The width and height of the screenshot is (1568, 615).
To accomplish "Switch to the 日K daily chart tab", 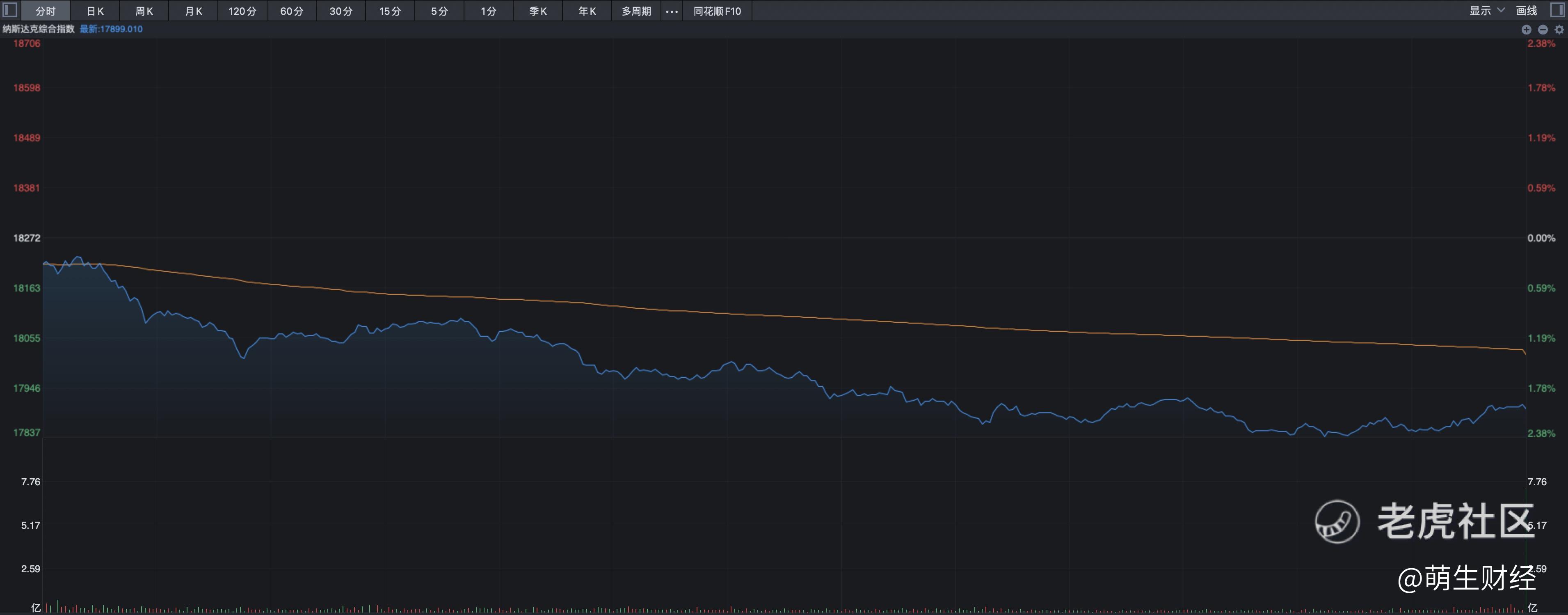I will tap(95, 11).
